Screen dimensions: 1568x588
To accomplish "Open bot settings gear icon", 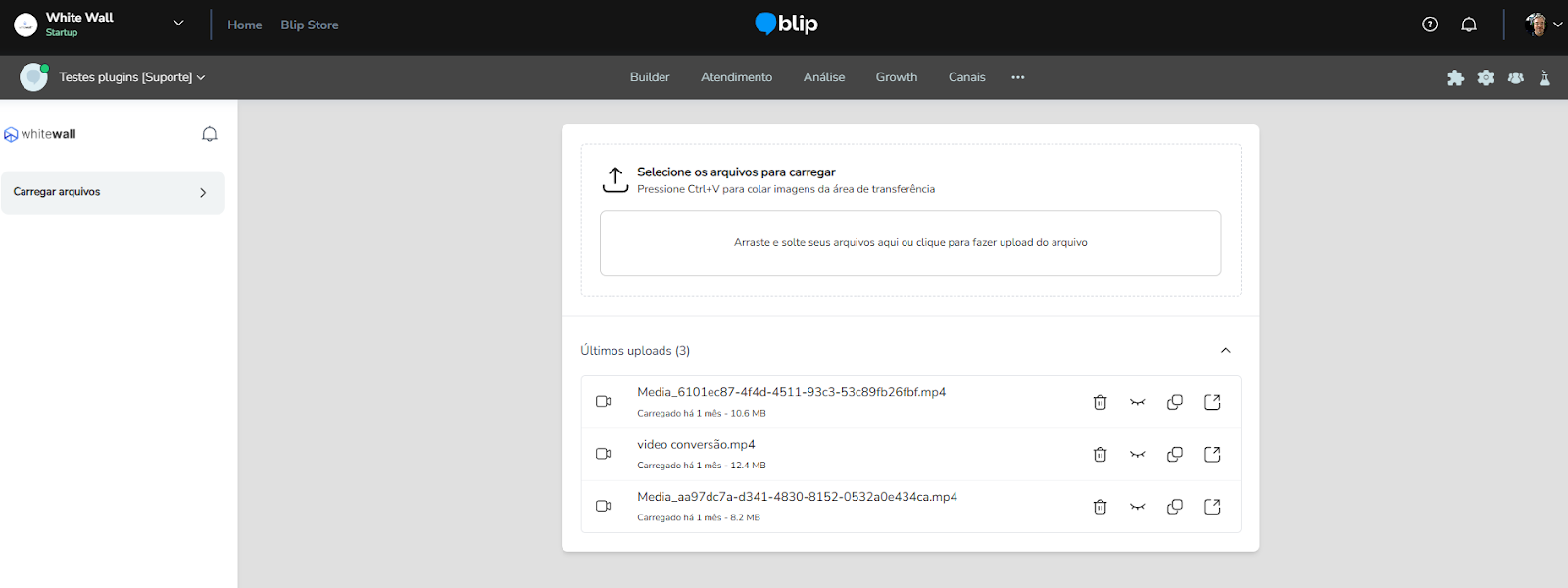I will [1486, 78].
